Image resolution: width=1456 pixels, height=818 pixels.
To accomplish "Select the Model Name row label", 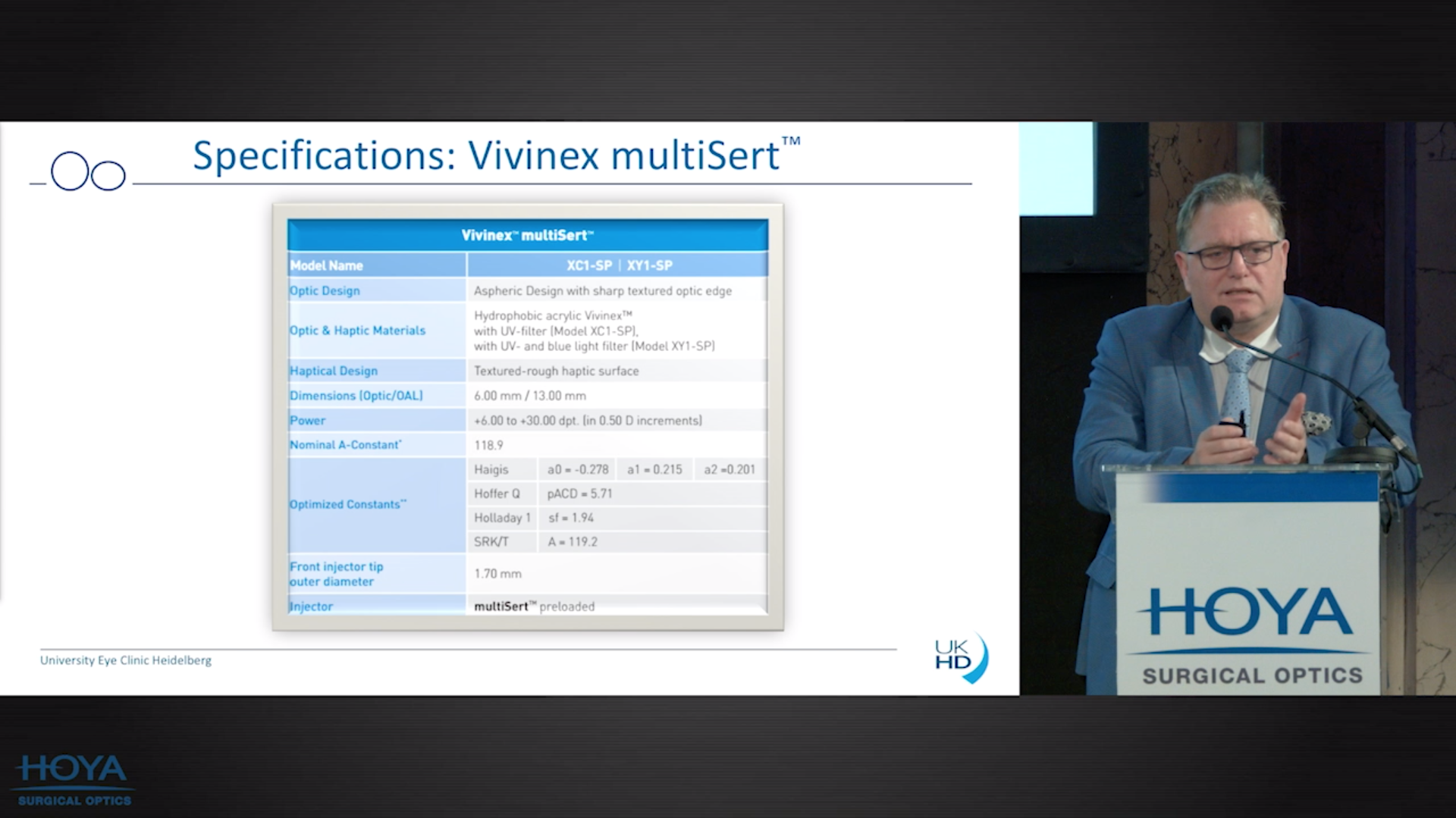I will pos(327,265).
